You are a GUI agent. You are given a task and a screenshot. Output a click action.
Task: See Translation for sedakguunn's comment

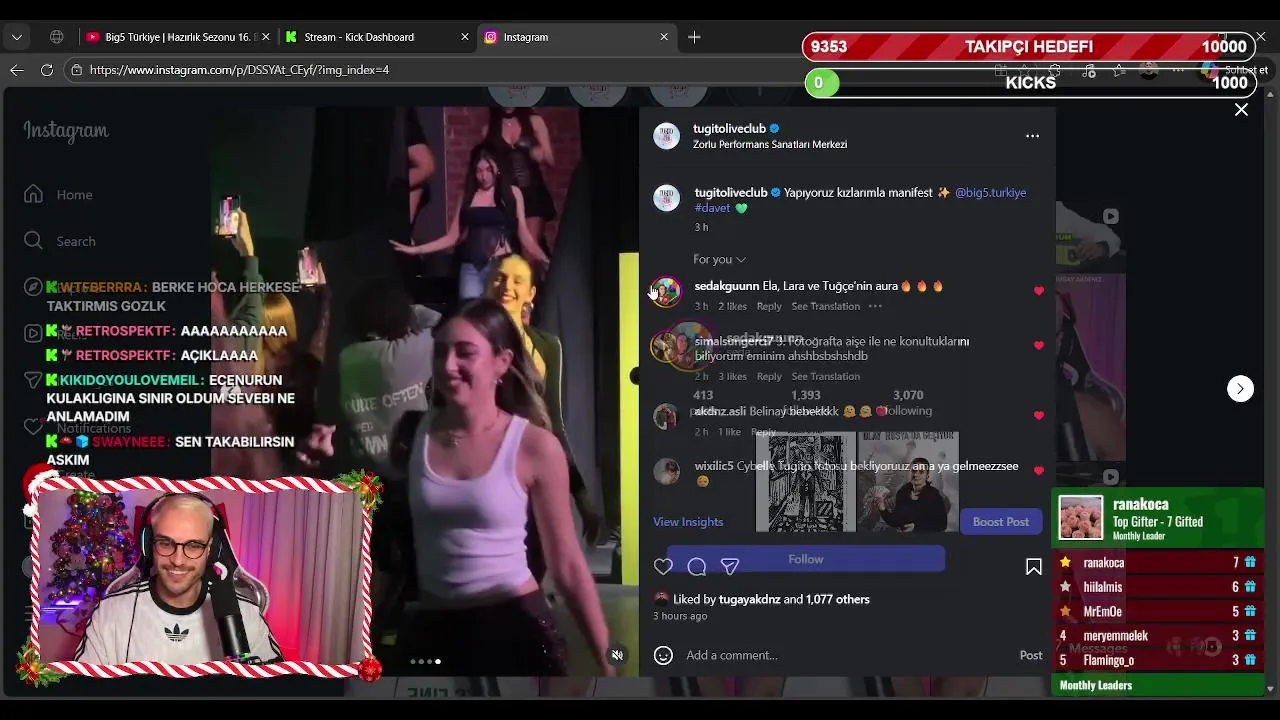coord(826,306)
